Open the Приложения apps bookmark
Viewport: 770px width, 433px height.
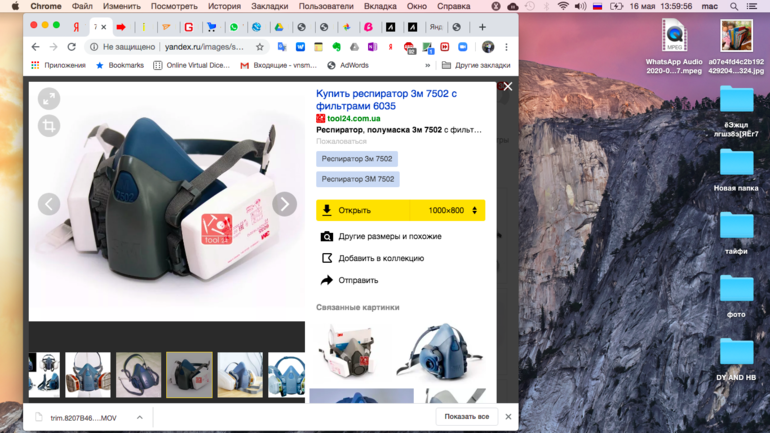[58, 65]
